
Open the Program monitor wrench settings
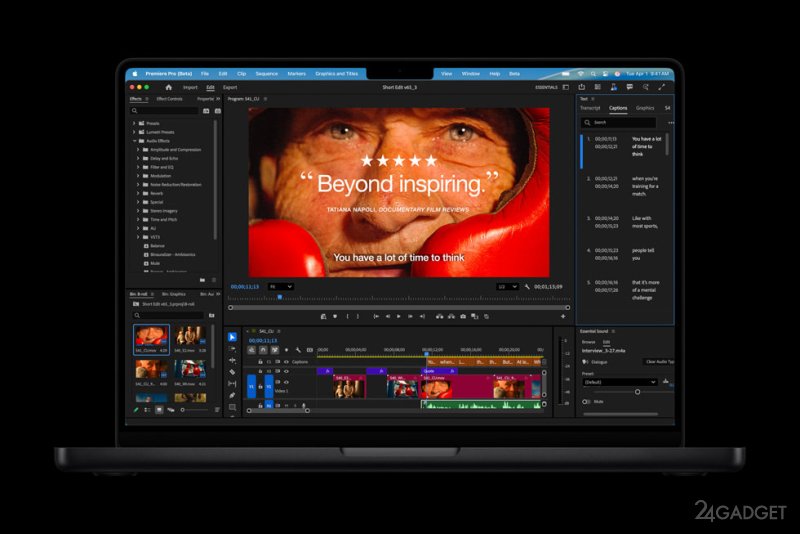tap(527, 286)
